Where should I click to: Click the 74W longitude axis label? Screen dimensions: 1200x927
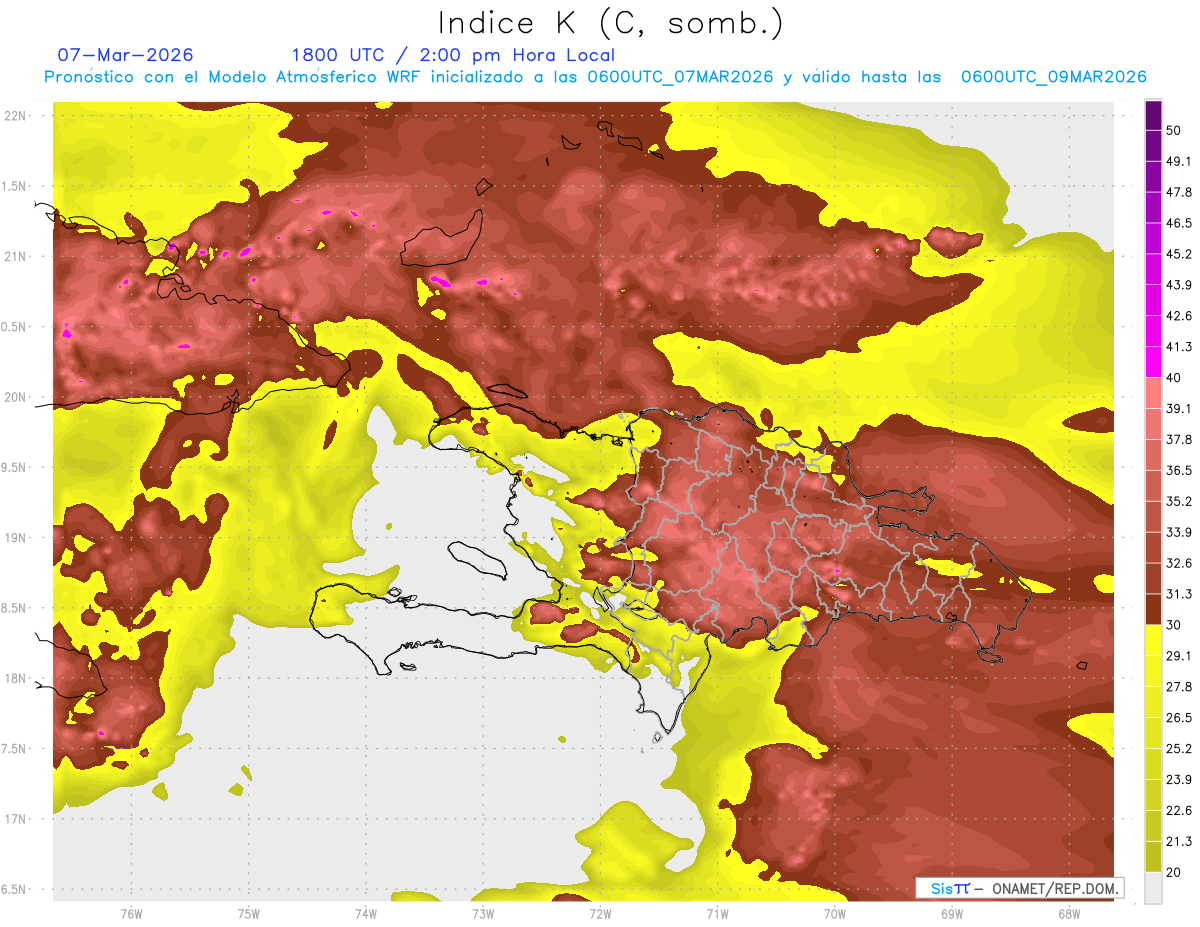[x=365, y=914]
